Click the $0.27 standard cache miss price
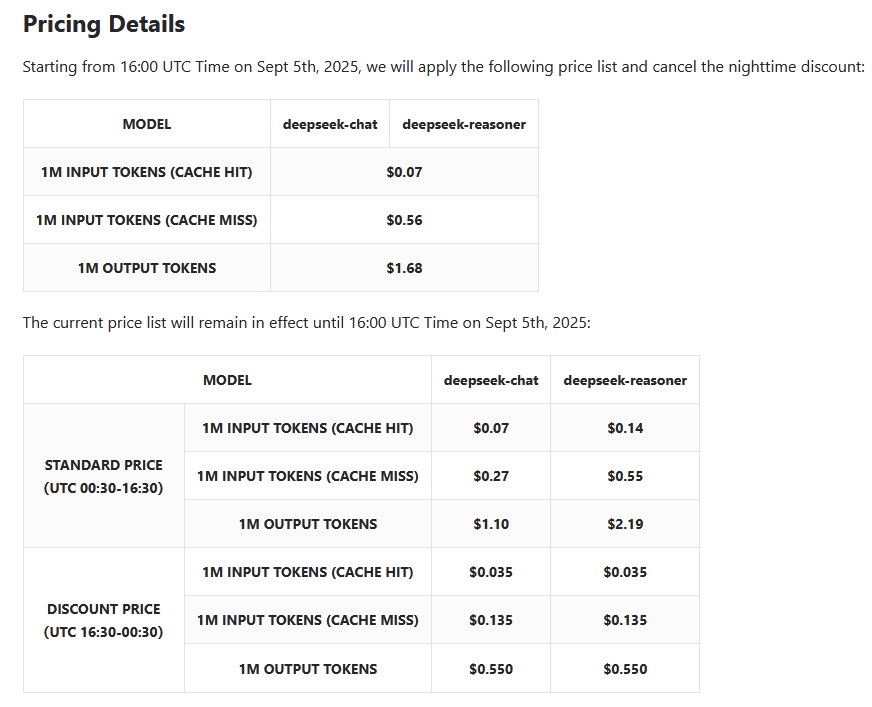 coord(491,476)
